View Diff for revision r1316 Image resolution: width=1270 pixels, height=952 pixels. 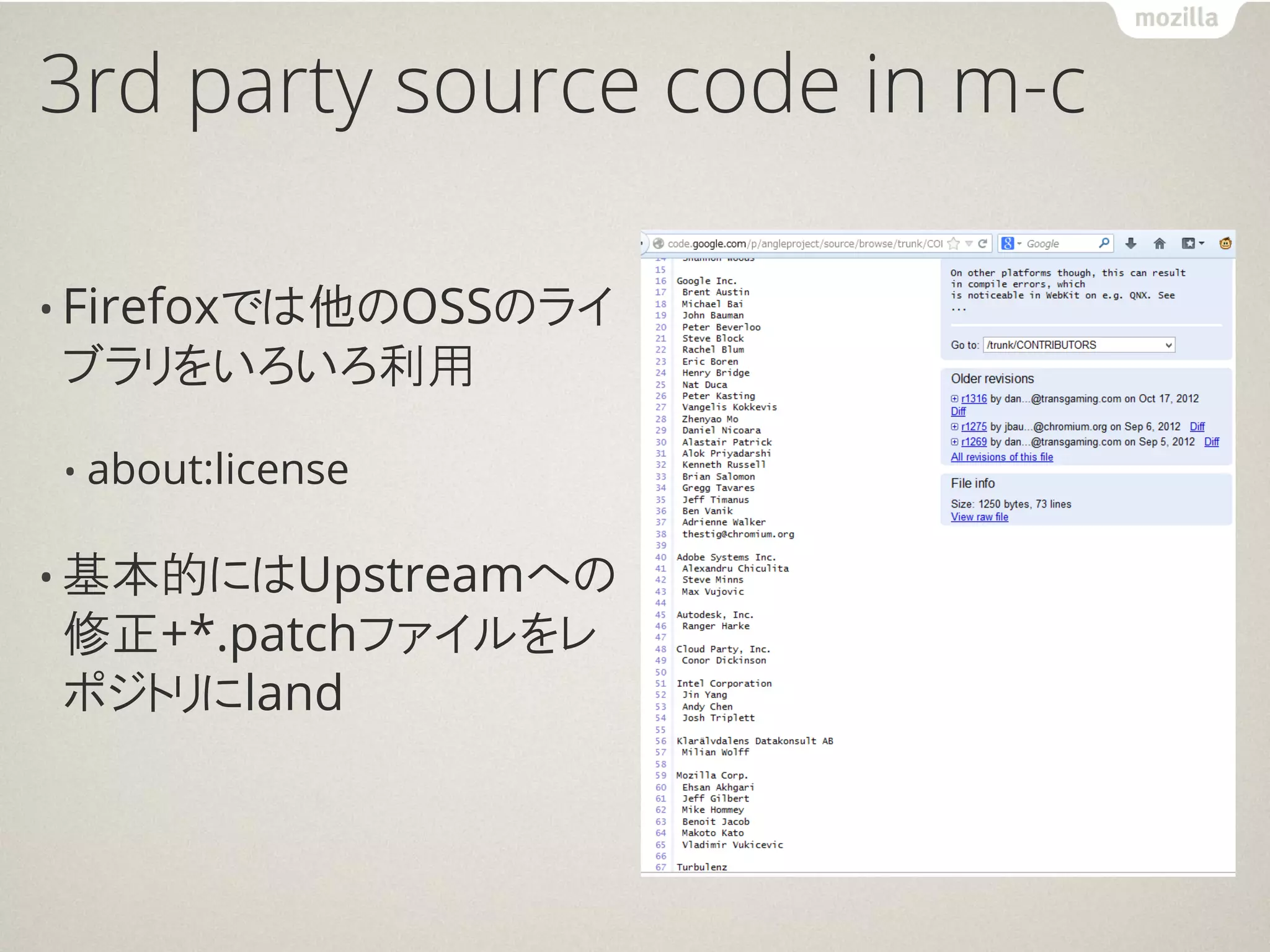point(958,412)
